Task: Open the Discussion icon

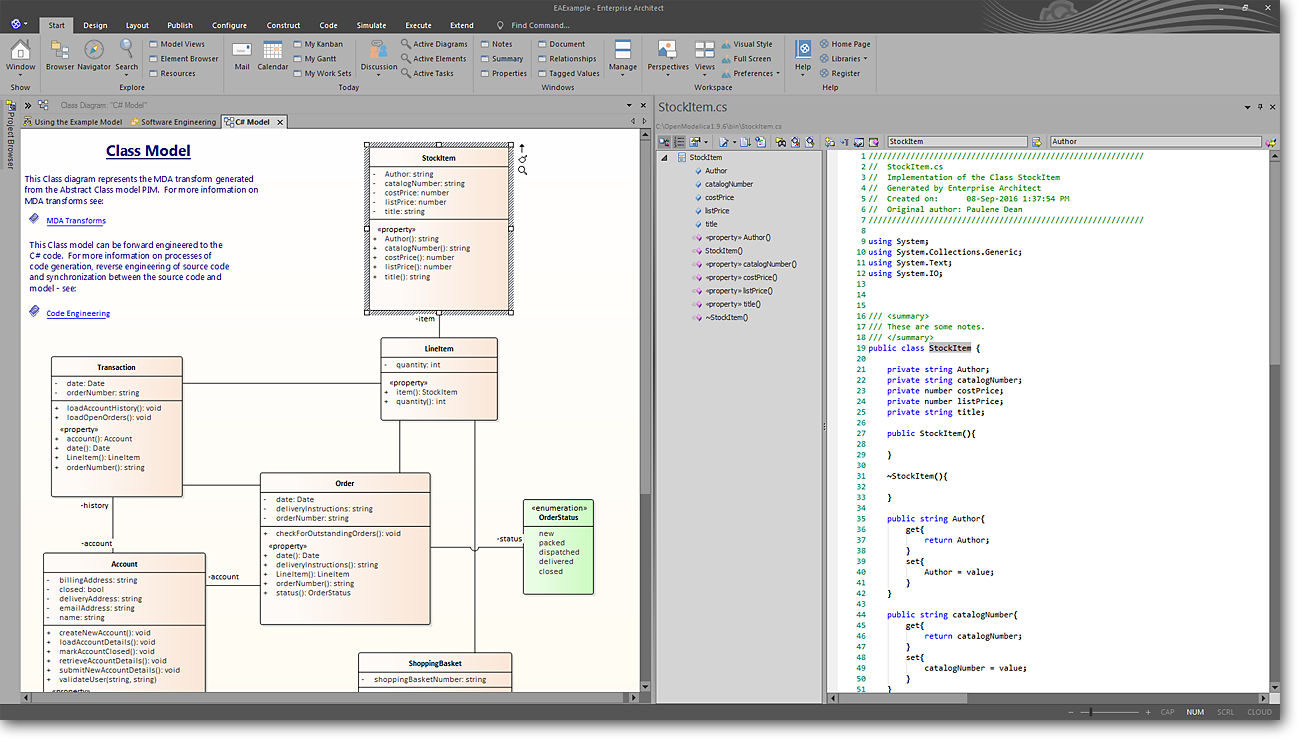Action: 378,51
